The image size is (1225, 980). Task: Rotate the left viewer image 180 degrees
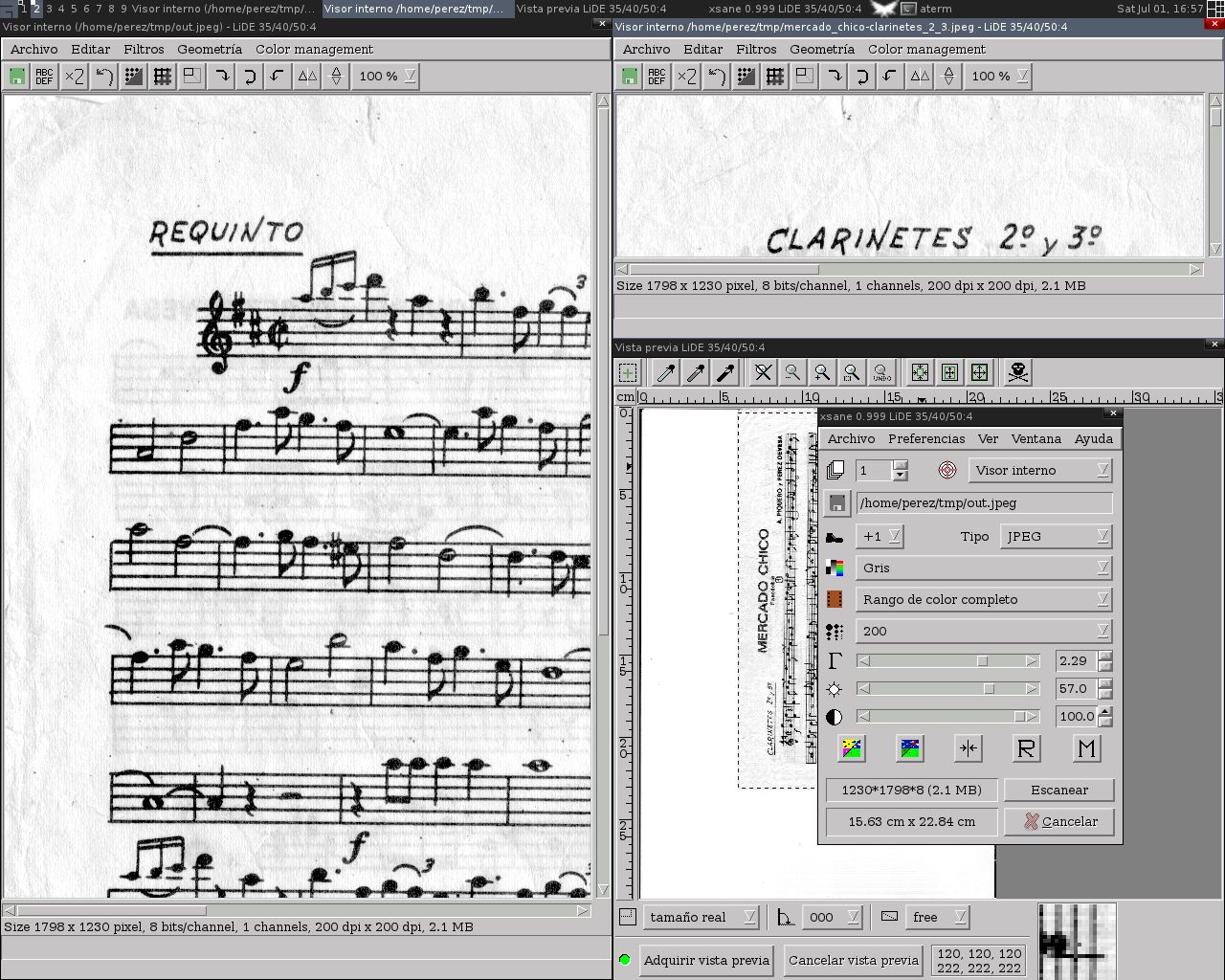pyautogui.click(x=250, y=77)
